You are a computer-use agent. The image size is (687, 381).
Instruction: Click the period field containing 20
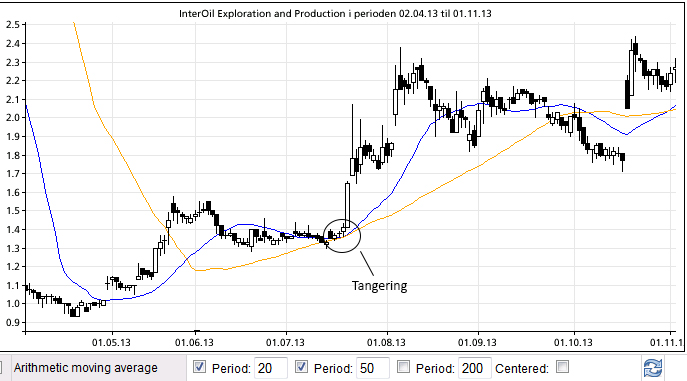(271, 368)
